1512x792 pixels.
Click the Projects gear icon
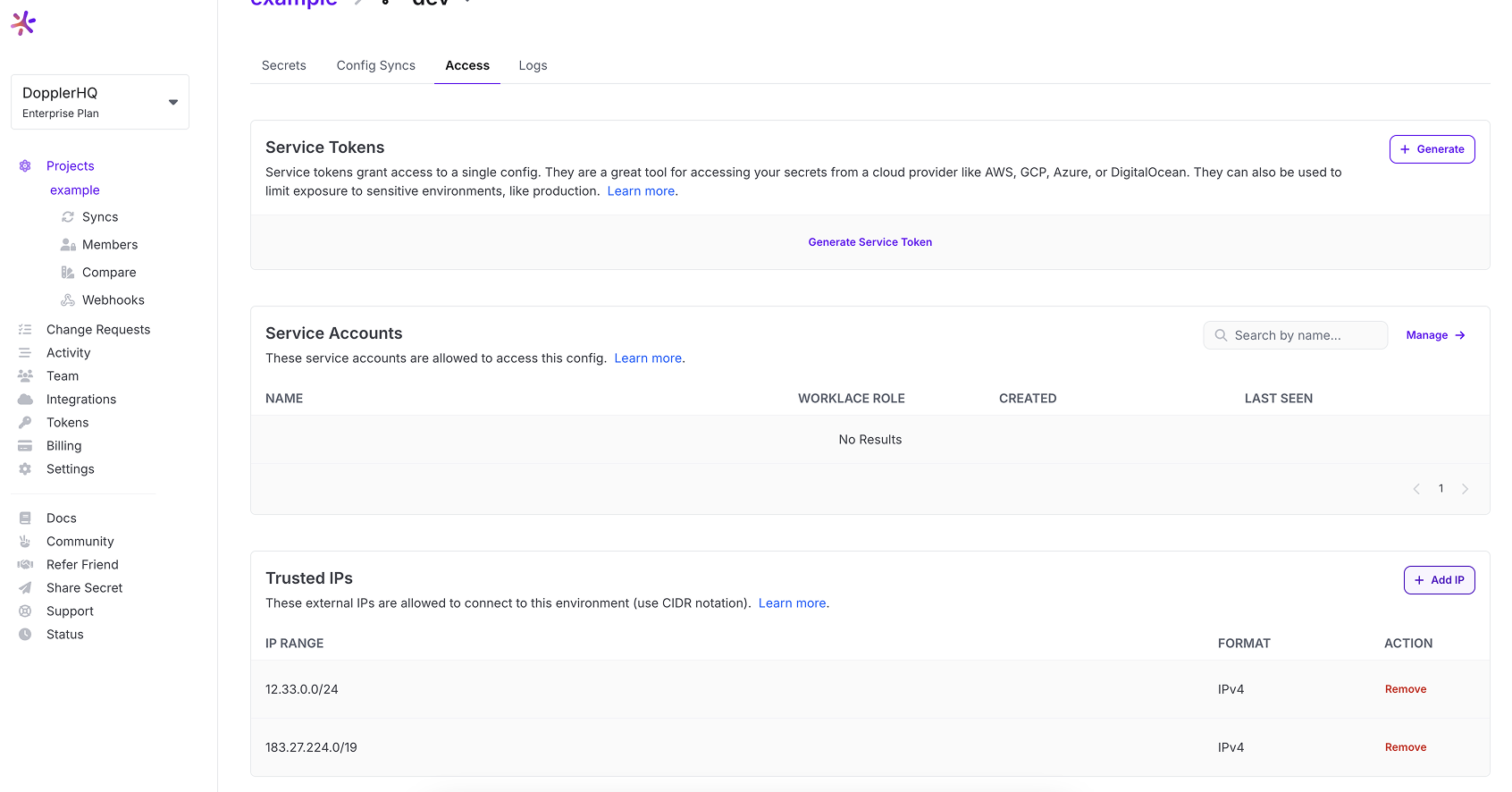click(x=25, y=166)
